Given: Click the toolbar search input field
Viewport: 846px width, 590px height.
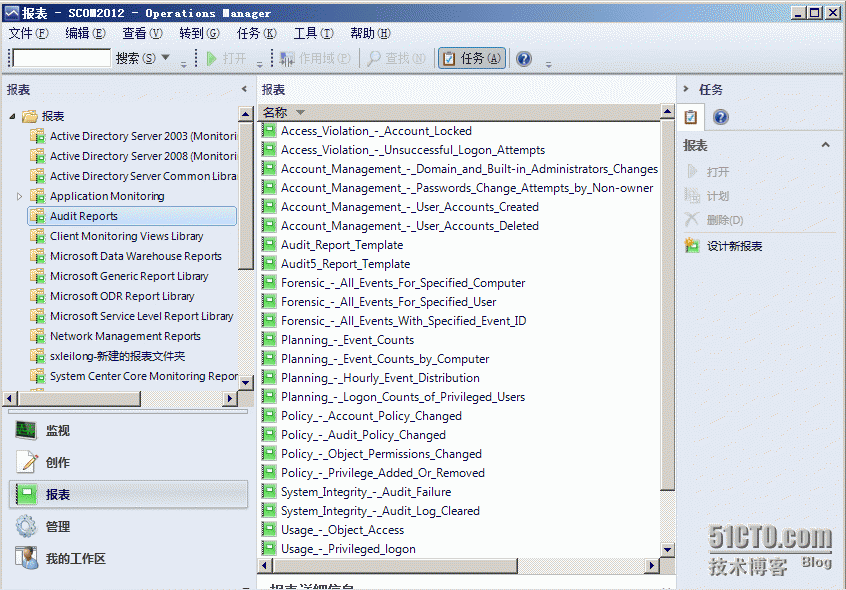Looking at the screenshot, I should 62,58.
